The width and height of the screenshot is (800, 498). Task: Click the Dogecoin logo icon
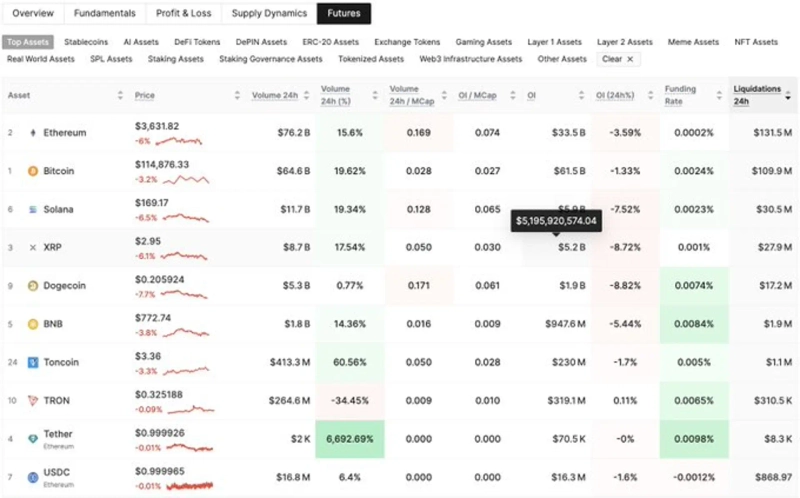[32, 286]
